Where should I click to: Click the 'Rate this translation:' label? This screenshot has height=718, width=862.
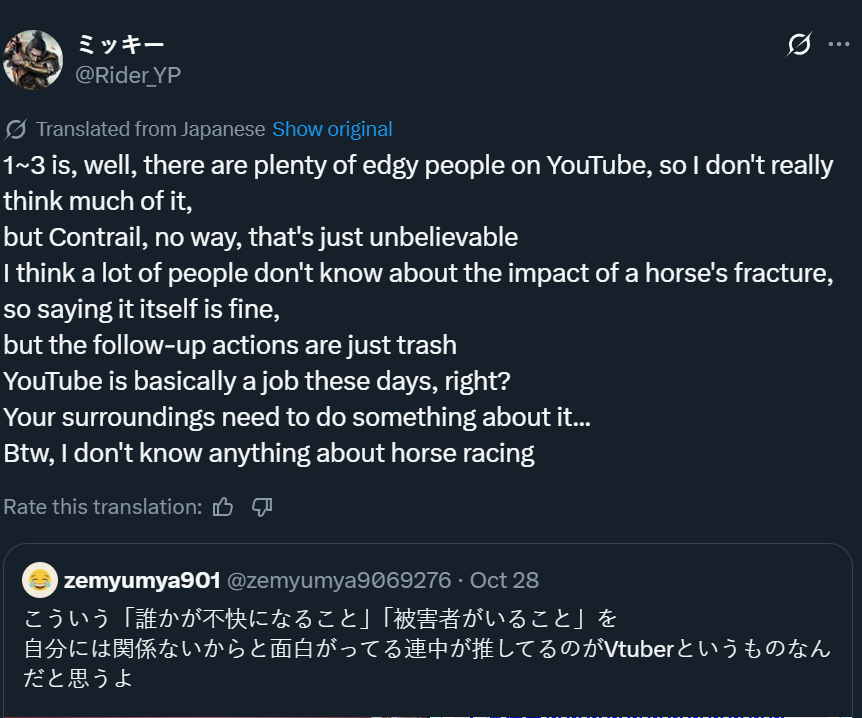103,507
